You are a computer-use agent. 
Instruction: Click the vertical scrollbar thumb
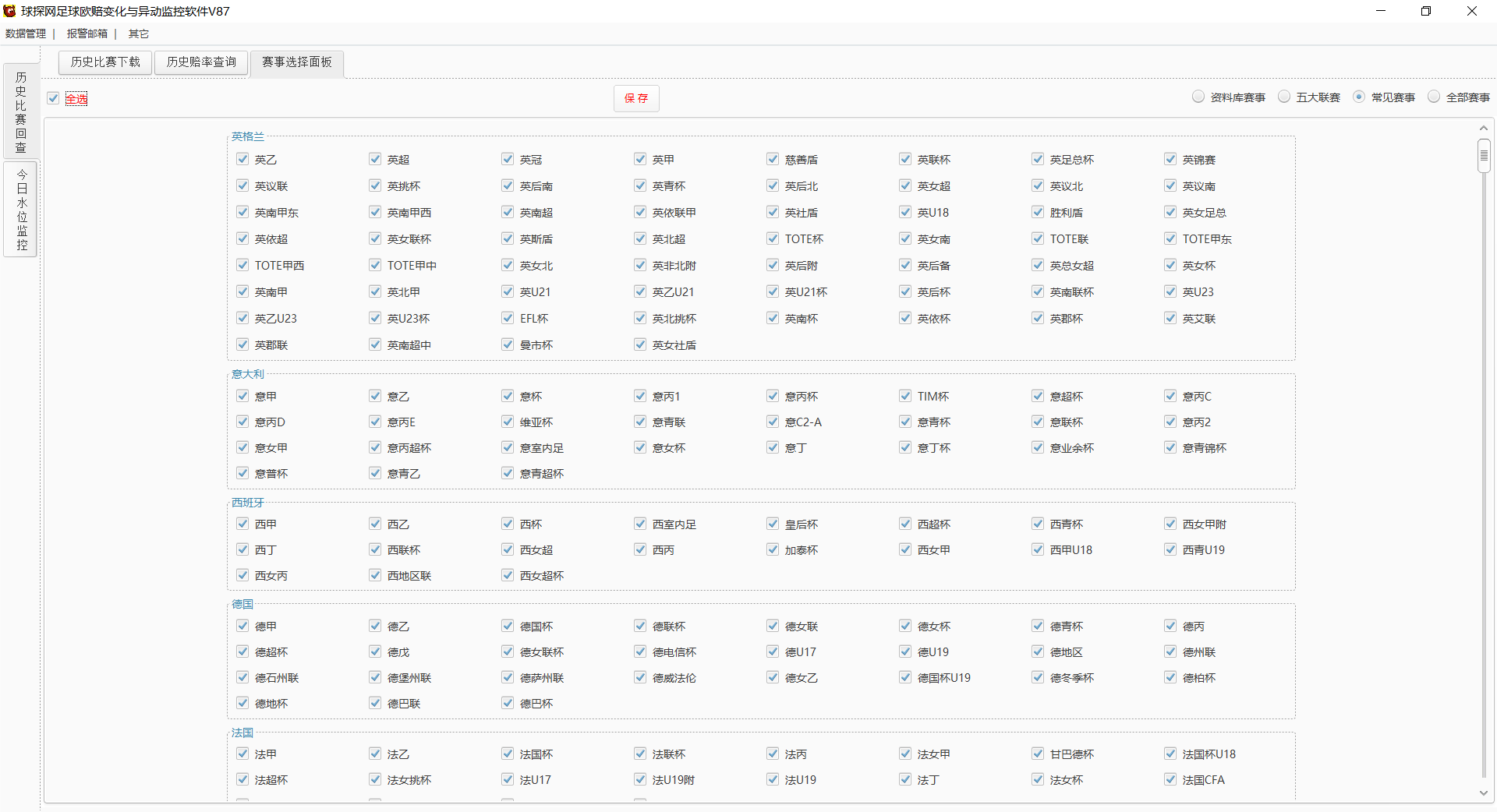click(1484, 156)
